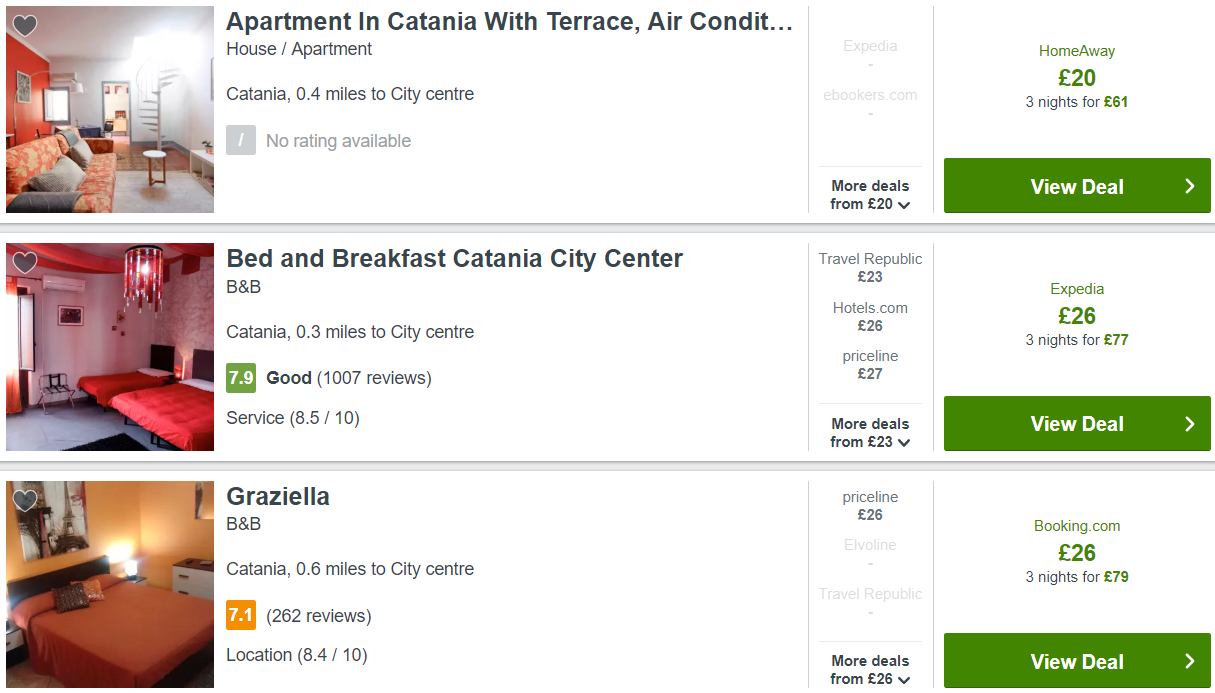This screenshot has width=1215, height=693.
Task: Expand More deals from £26
Action: pyautogui.click(x=870, y=670)
